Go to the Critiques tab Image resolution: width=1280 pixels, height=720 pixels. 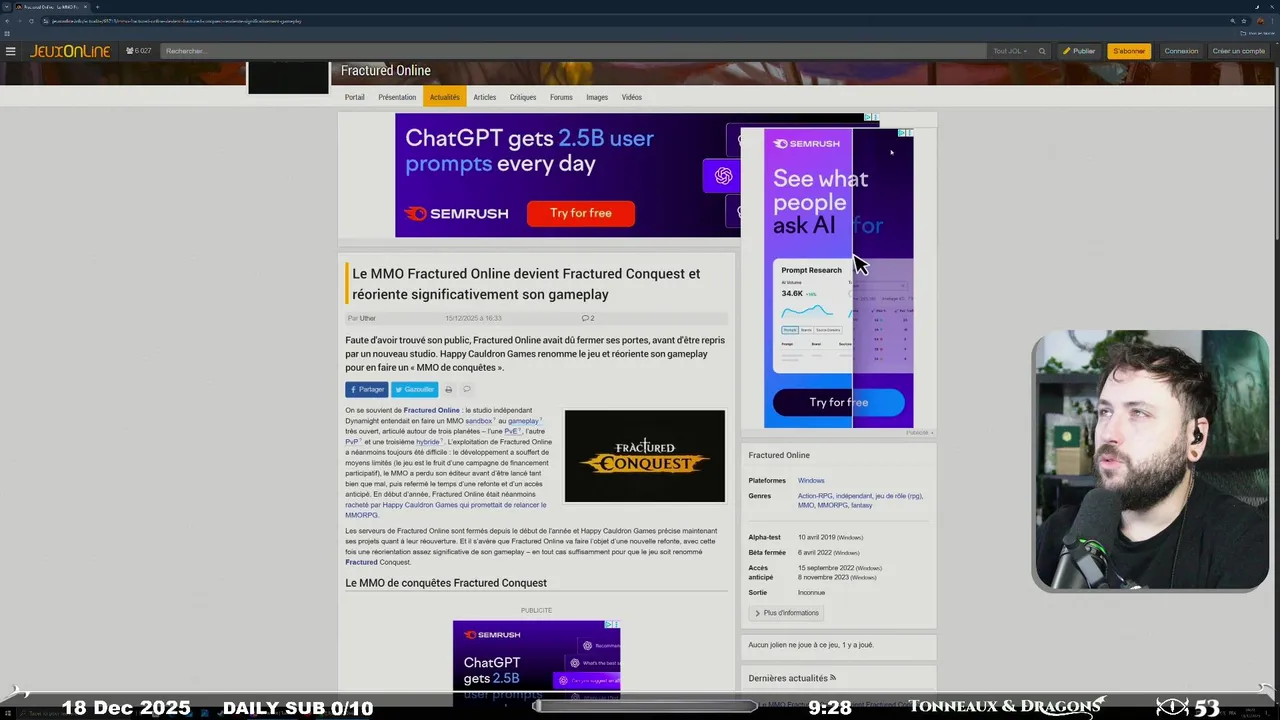523,97
